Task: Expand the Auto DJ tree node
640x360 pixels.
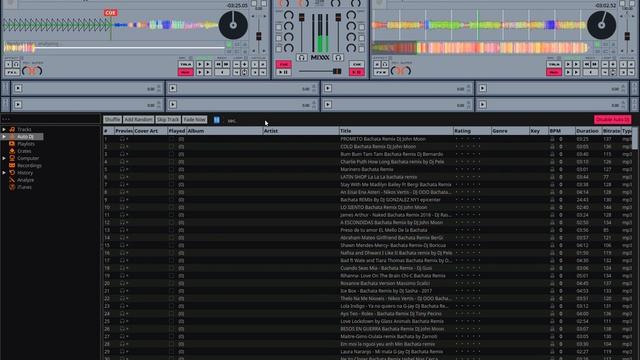Action: (x=4, y=137)
